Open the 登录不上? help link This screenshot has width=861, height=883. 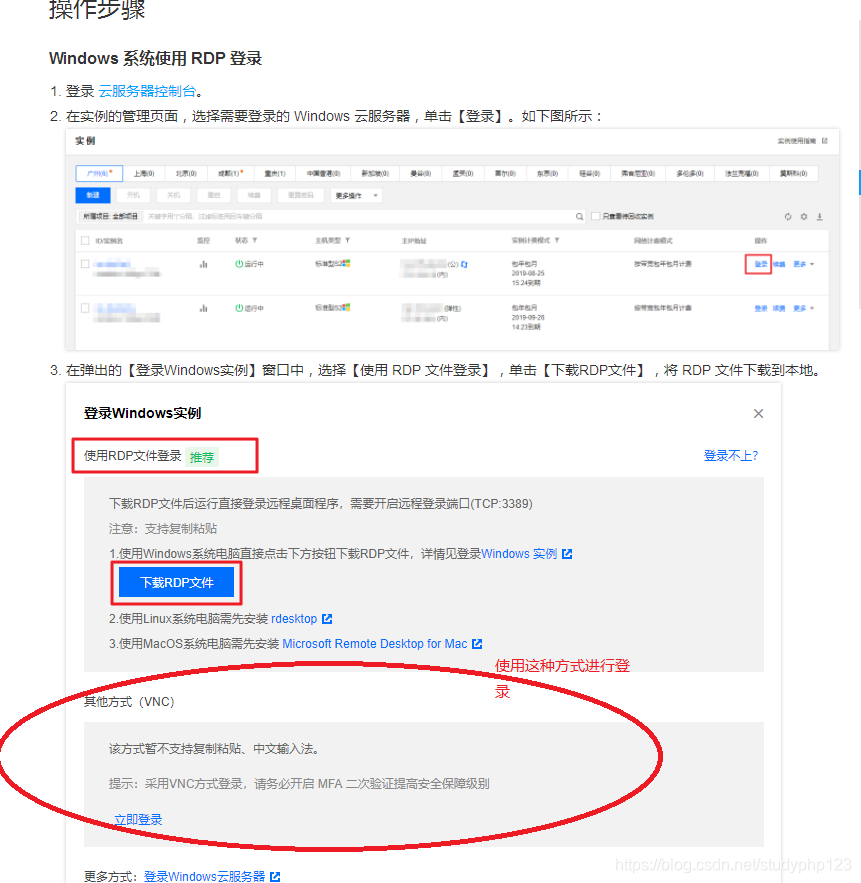tap(731, 456)
